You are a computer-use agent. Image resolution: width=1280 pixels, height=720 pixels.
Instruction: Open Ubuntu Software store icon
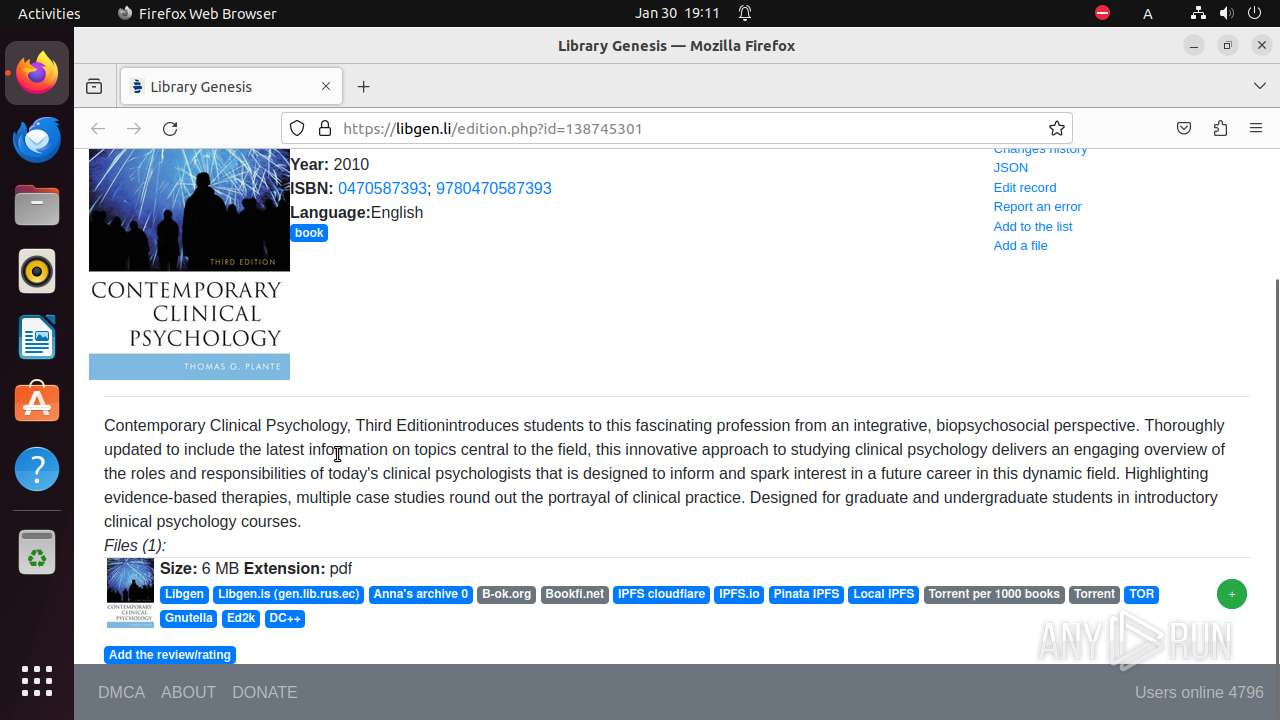tap(37, 403)
